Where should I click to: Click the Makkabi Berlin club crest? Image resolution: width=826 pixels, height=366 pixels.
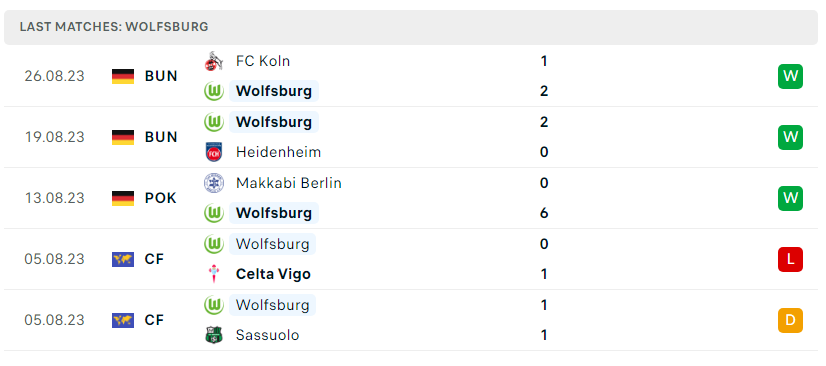click(x=213, y=183)
